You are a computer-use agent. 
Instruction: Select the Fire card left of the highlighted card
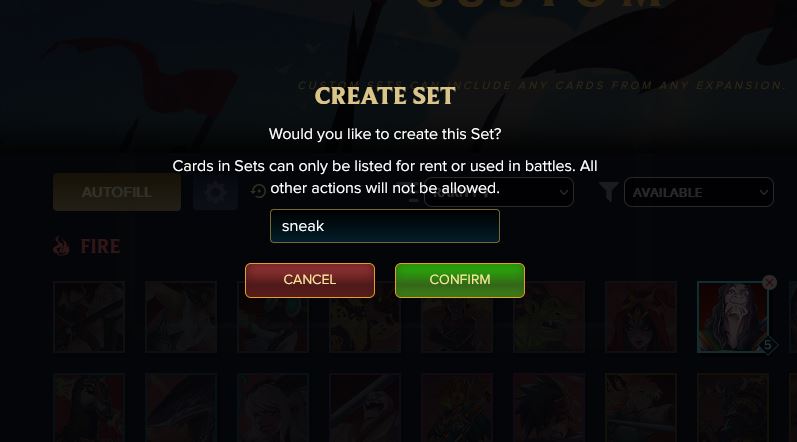641,317
